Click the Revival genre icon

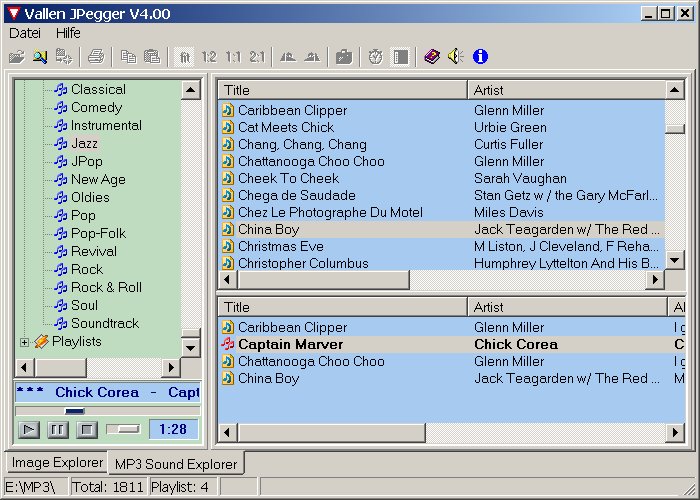click(x=61, y=251)
